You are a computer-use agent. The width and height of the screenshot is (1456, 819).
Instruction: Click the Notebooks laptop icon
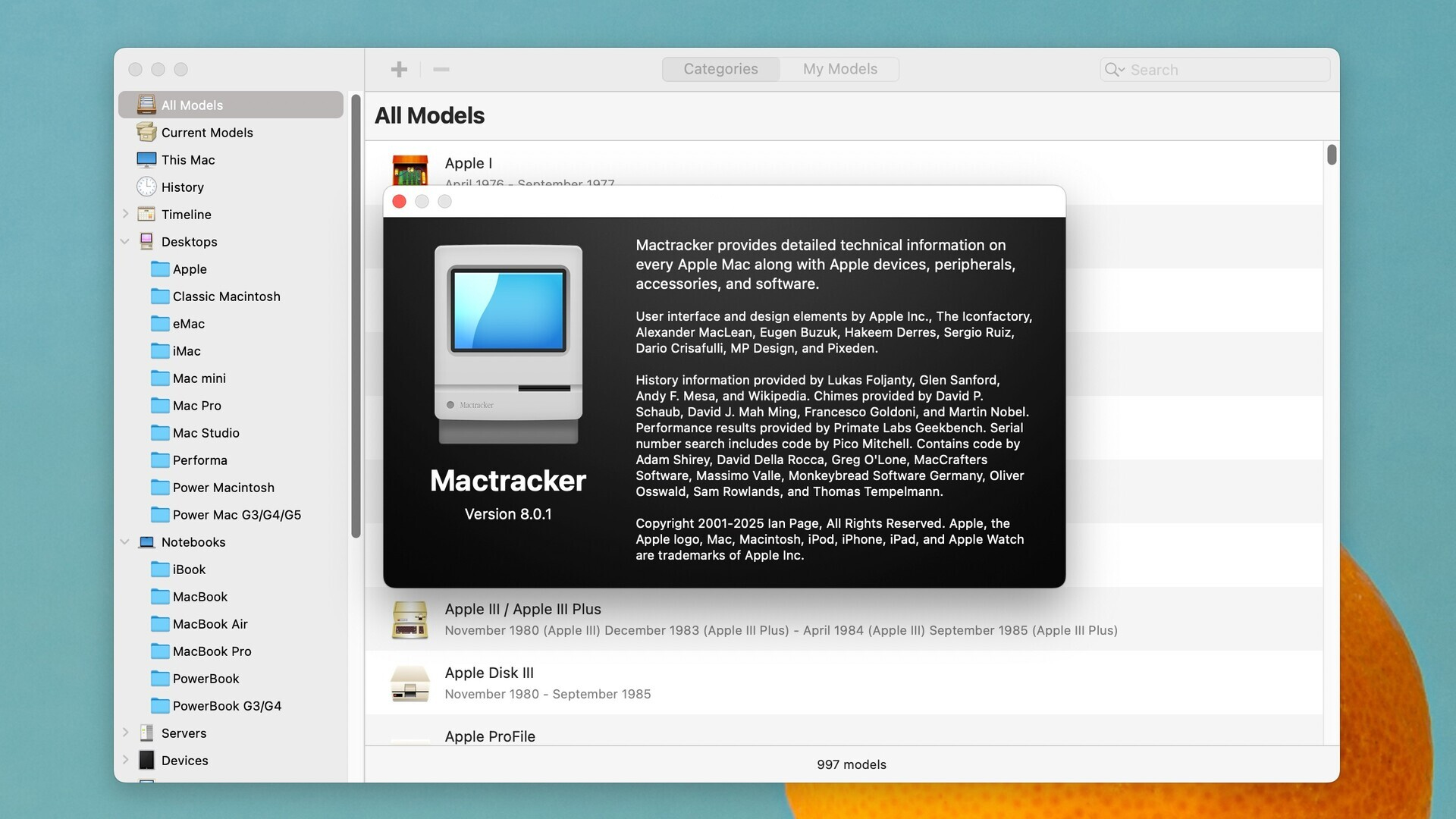point(146,541)
